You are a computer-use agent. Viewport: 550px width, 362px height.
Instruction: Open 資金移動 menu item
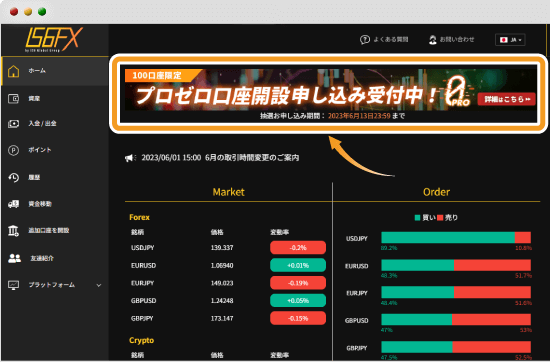click(40, 204)
